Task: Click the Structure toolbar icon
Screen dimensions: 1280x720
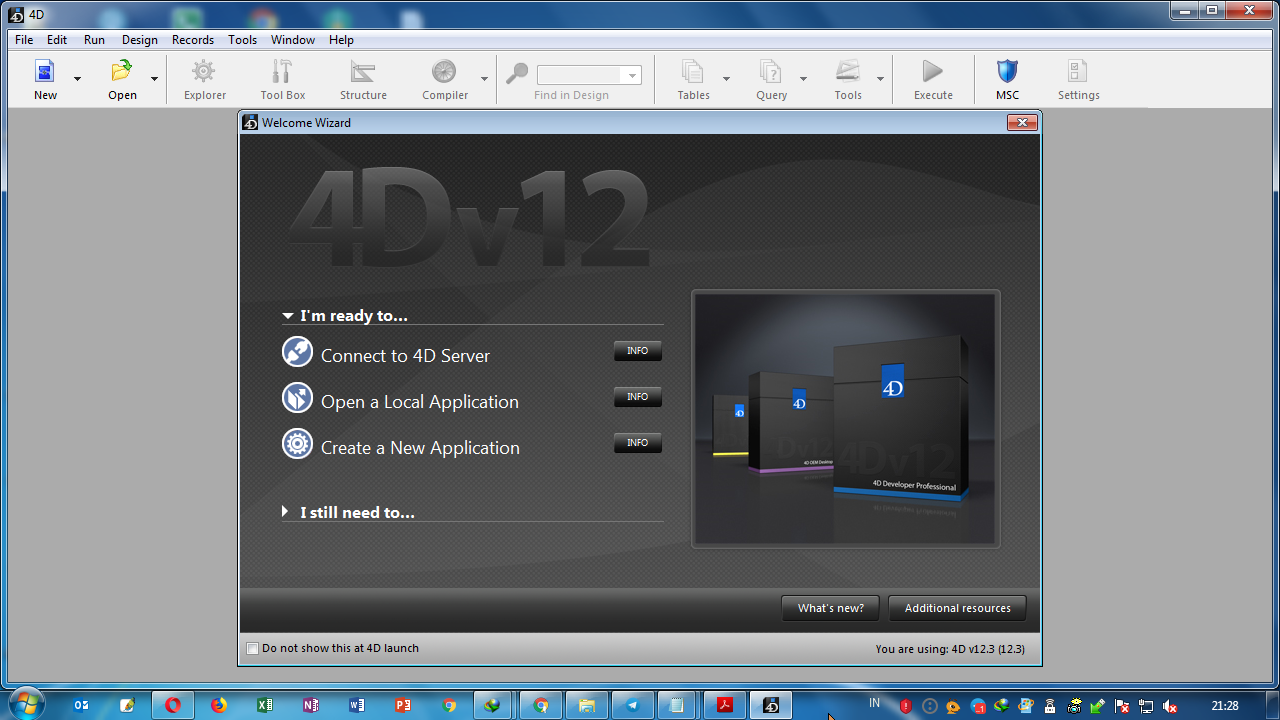Action: click(362, 71)
